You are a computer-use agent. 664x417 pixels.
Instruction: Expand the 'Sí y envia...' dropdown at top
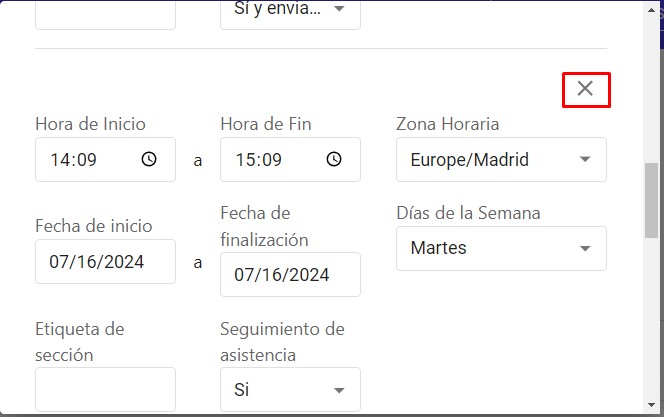pos(290,14)
